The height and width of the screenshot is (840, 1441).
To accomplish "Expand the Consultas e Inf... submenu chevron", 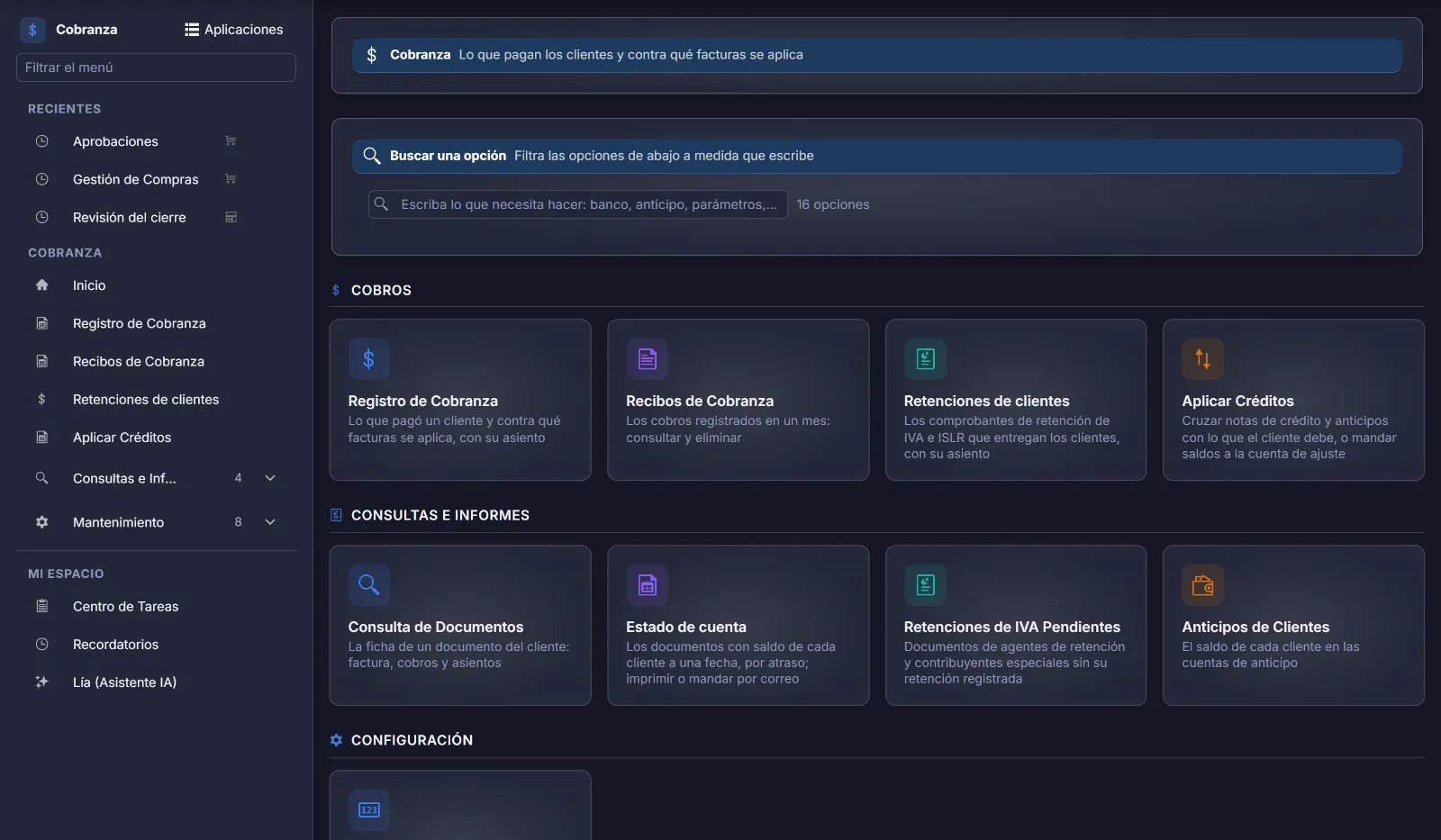I will tap(270, 478).
